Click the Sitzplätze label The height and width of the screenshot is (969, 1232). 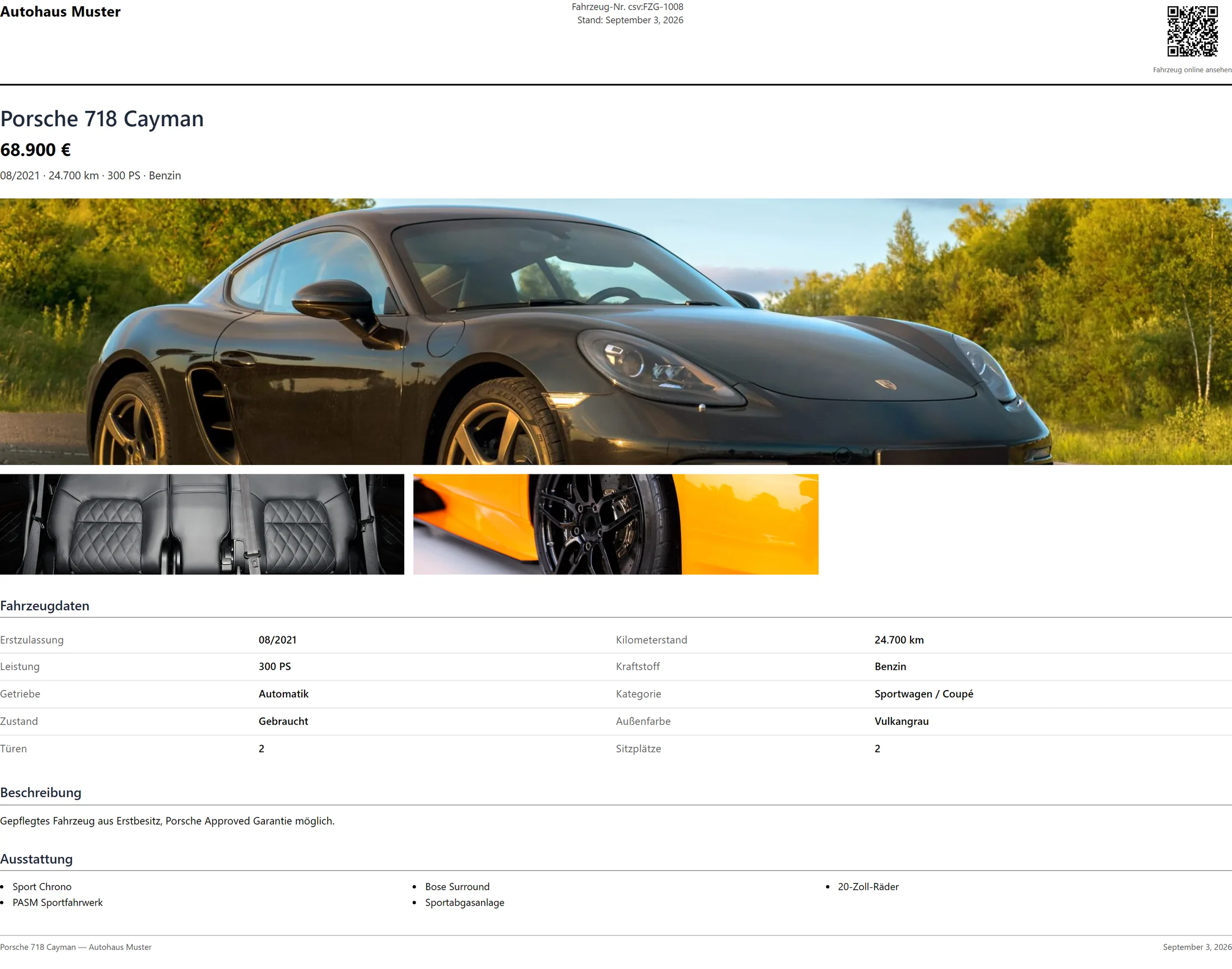[638, 749]
